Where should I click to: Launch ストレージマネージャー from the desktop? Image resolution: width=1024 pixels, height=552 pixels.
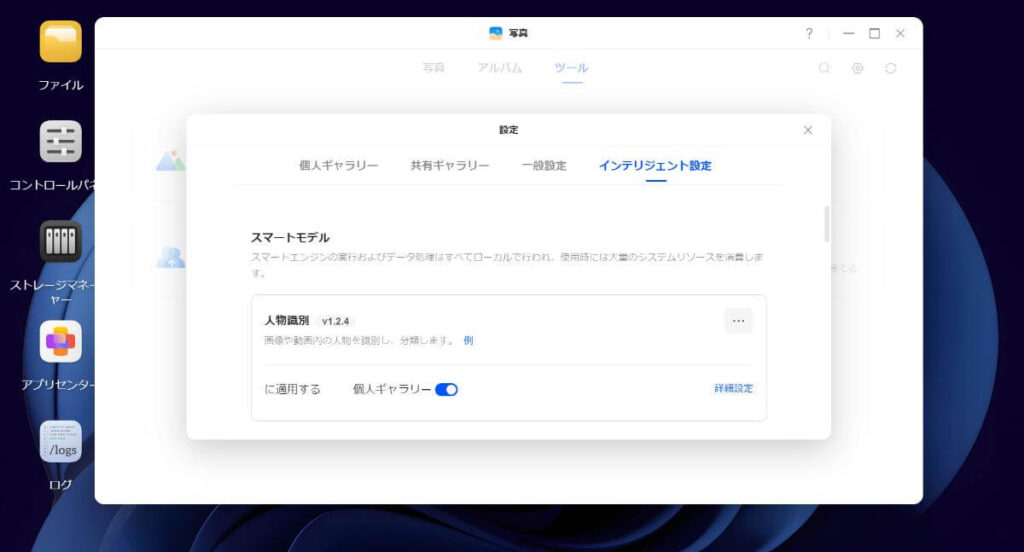pos(60,242)
